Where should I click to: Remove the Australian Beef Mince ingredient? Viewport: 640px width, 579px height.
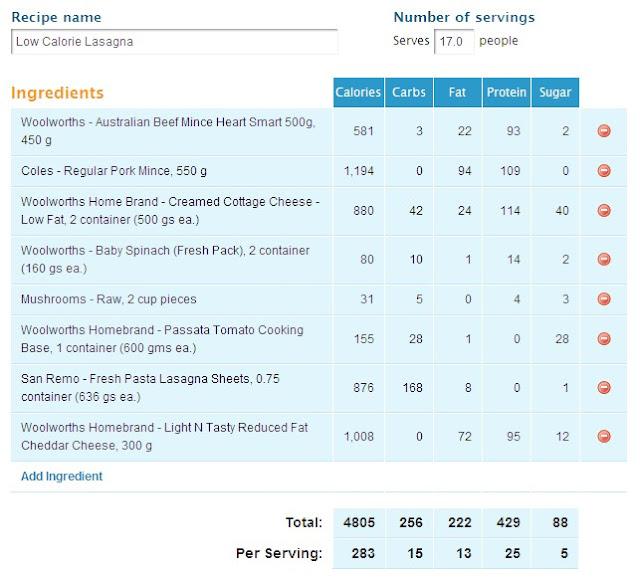click(x=604, y=131)
